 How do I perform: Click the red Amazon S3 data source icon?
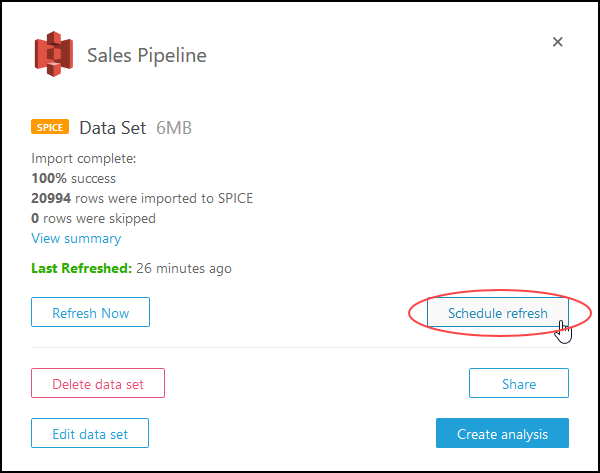coord(52,55)
